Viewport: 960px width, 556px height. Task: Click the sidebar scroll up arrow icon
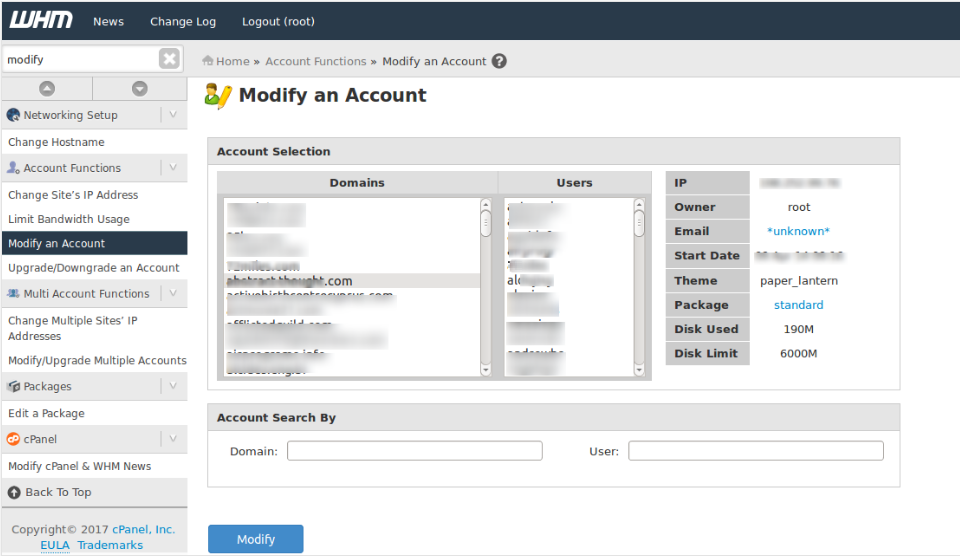pos(47,89)
